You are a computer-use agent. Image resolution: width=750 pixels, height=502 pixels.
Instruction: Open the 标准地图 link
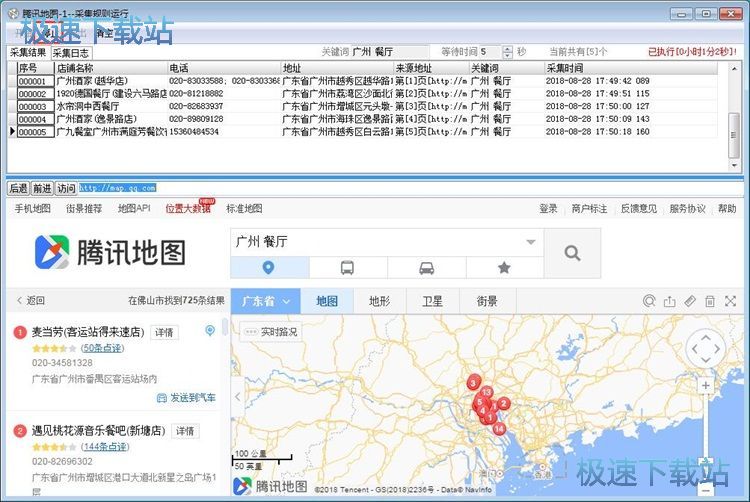tap(244, 208)
